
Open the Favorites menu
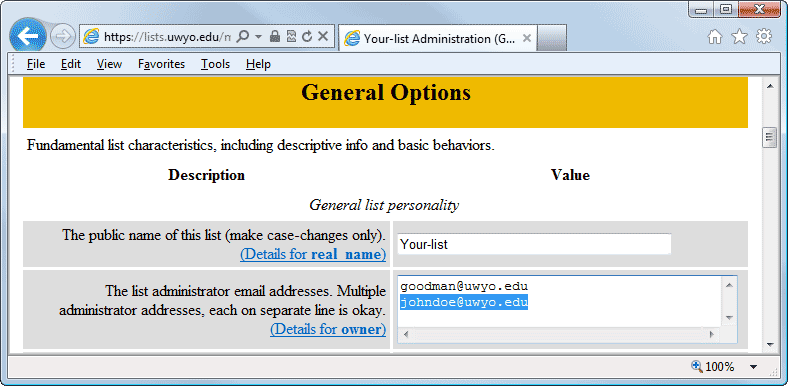click(x=161, y=64)
